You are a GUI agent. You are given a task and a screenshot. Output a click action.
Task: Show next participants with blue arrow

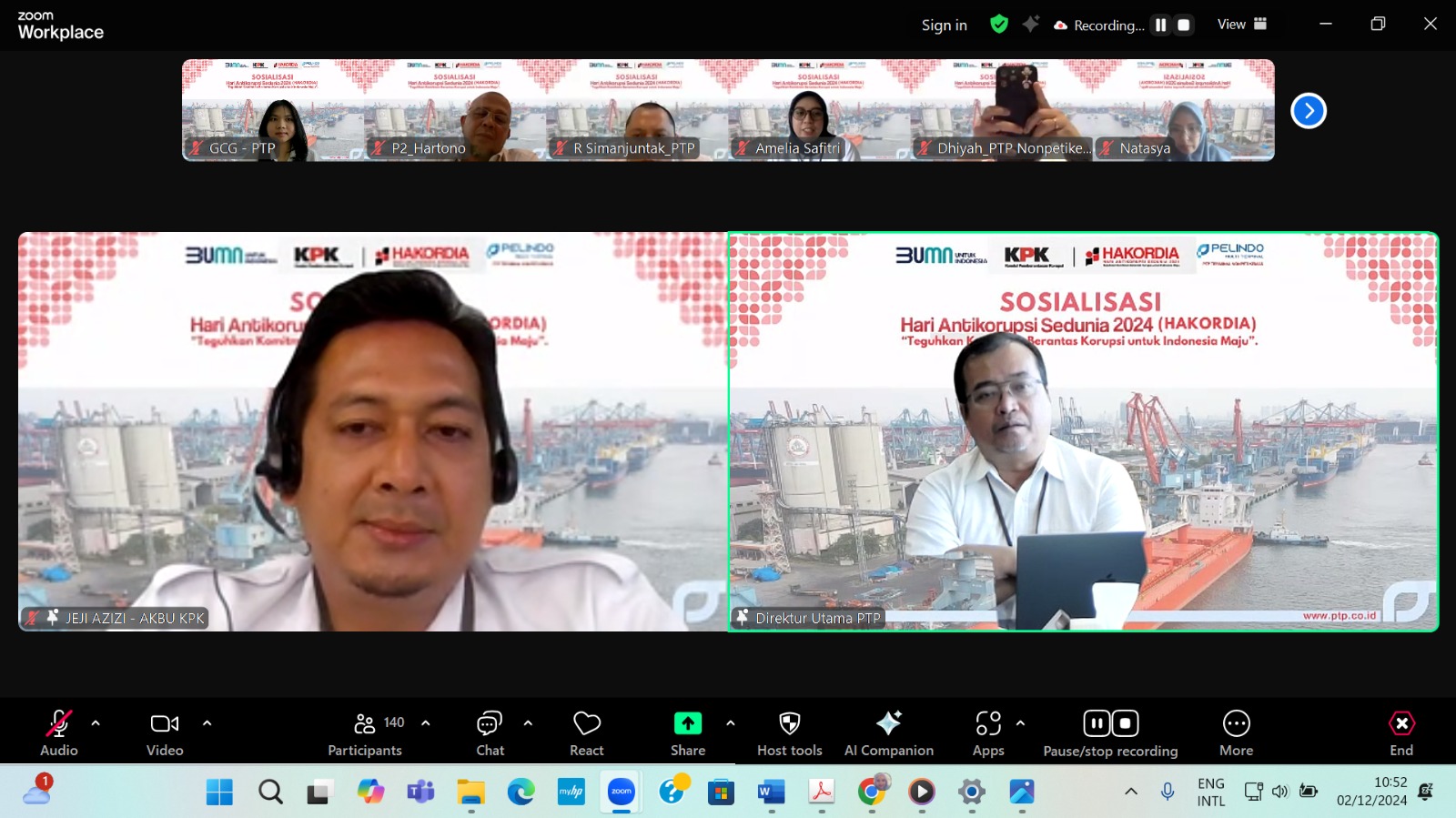(x=1308, y=111)
